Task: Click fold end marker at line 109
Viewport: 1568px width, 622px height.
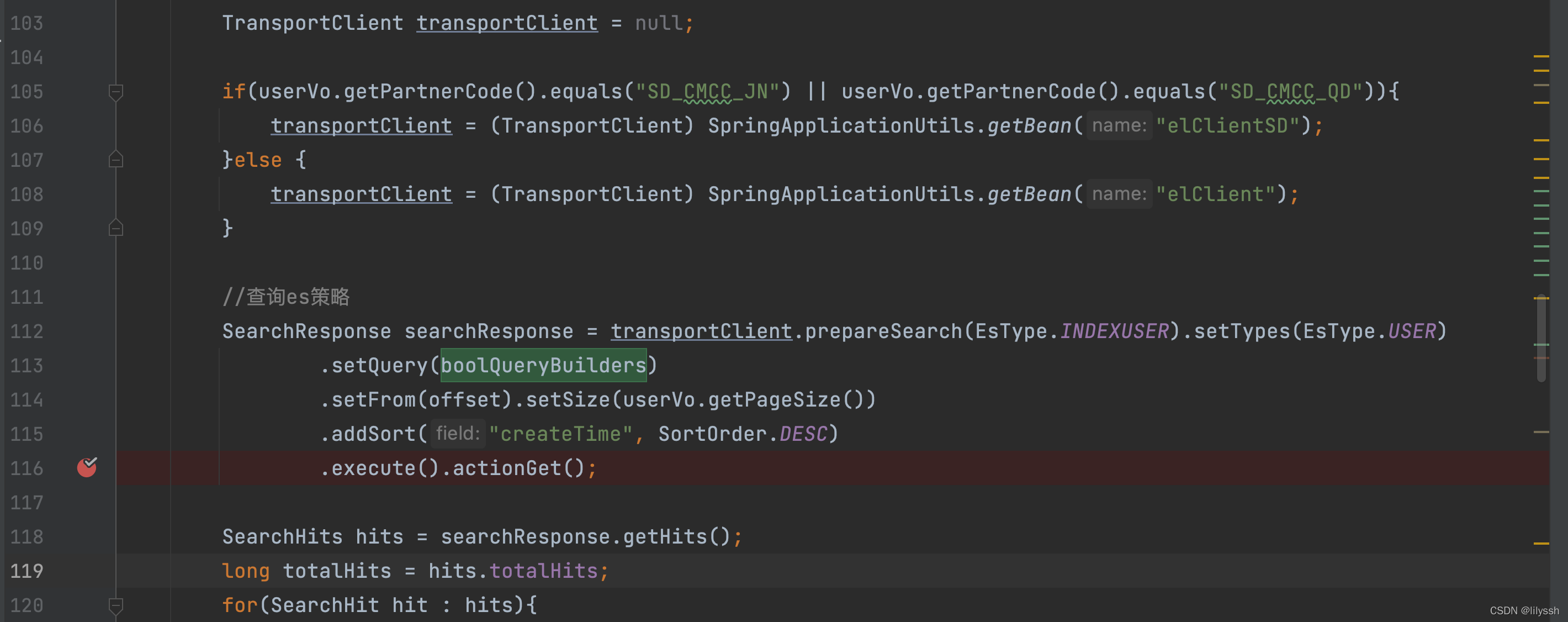Action: coord(115,228)
